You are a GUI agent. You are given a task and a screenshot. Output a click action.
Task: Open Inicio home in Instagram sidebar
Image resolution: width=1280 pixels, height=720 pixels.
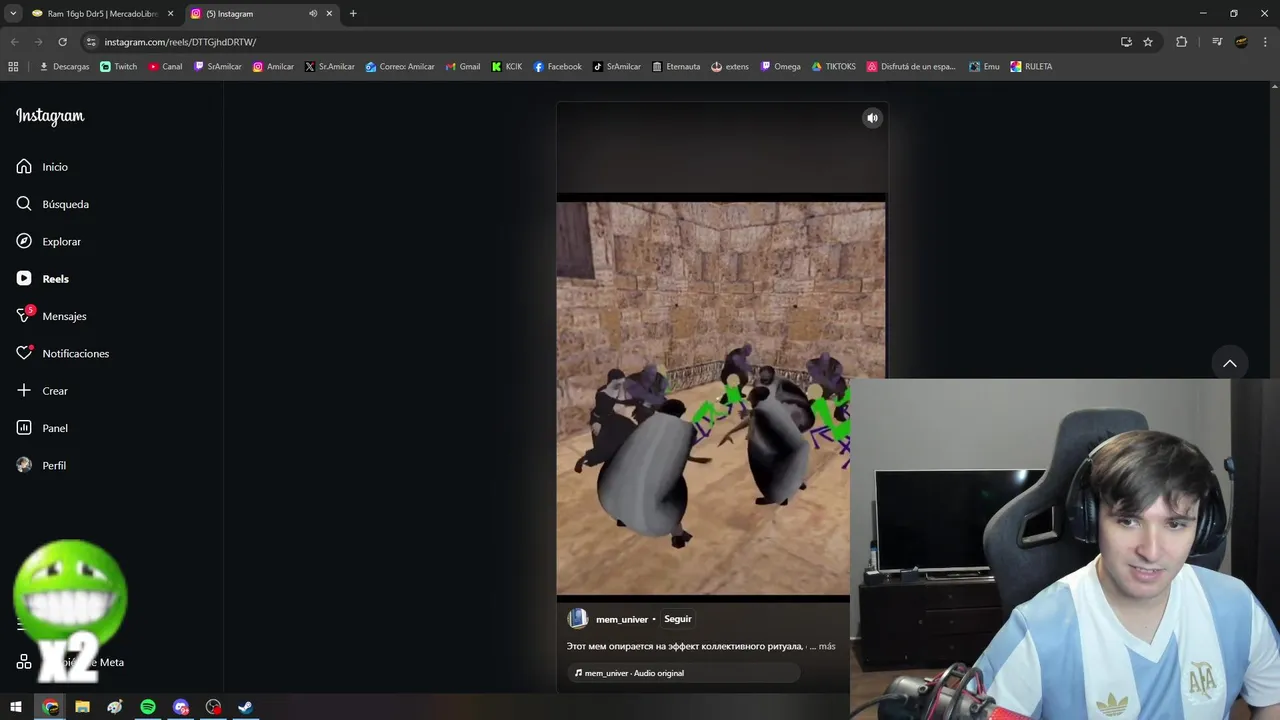tap(42, 167)
